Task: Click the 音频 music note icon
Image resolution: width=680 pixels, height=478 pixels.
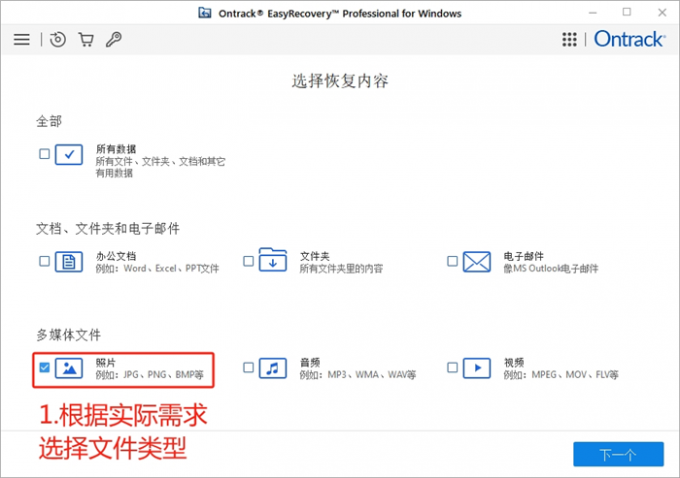Action: point(273,368)
